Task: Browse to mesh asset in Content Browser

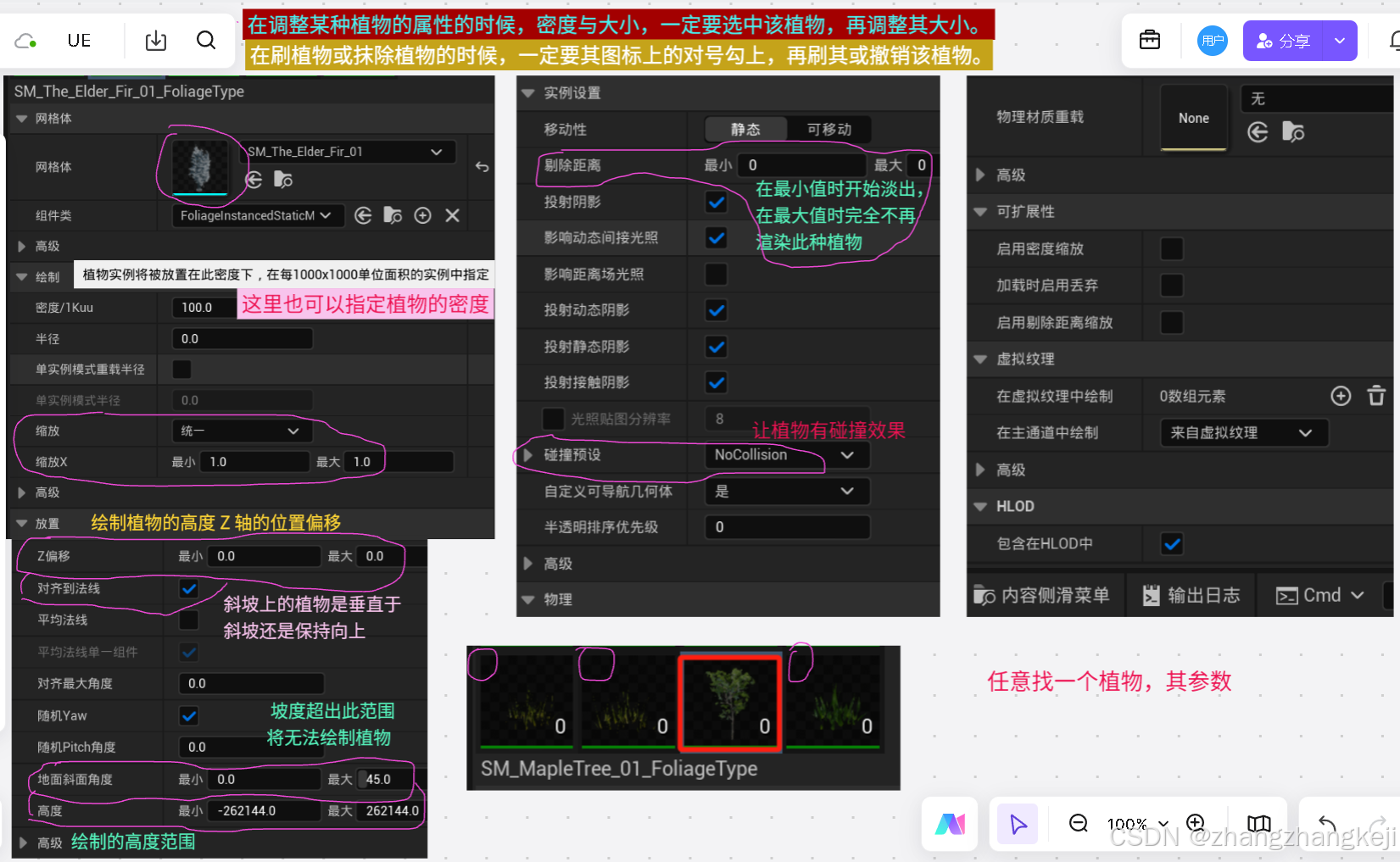Action: click(282, 180)
